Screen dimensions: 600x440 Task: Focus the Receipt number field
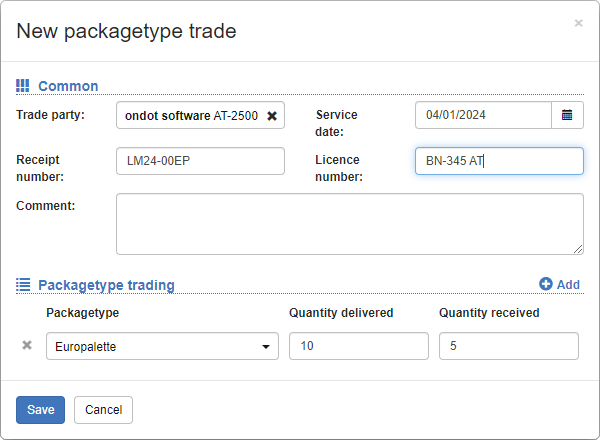200,161
